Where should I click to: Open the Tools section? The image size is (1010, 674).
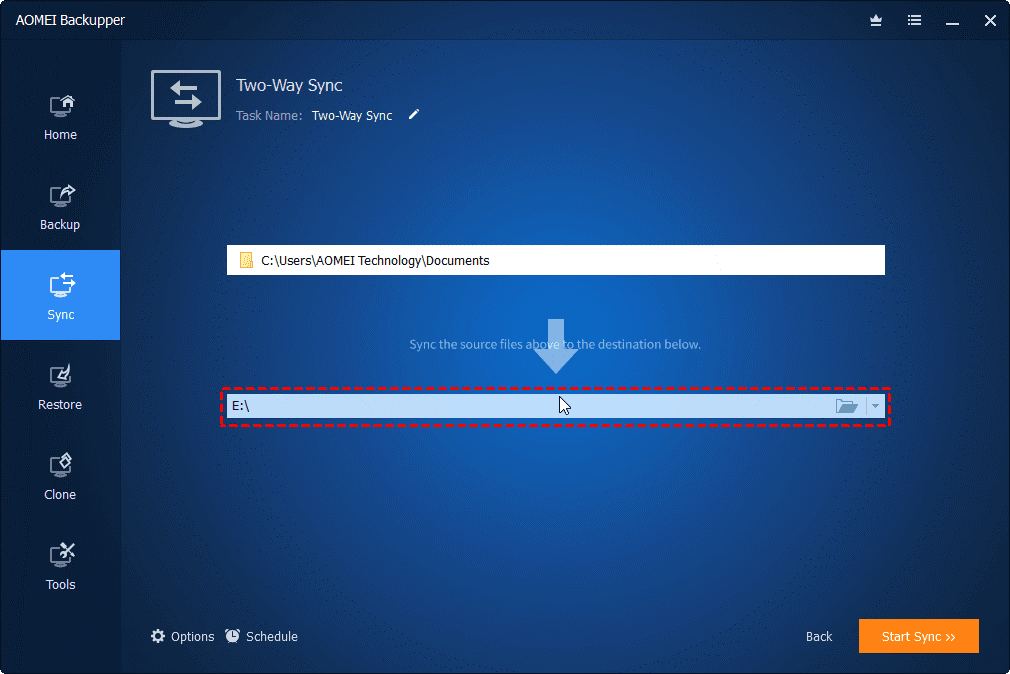tap(60, 564)
